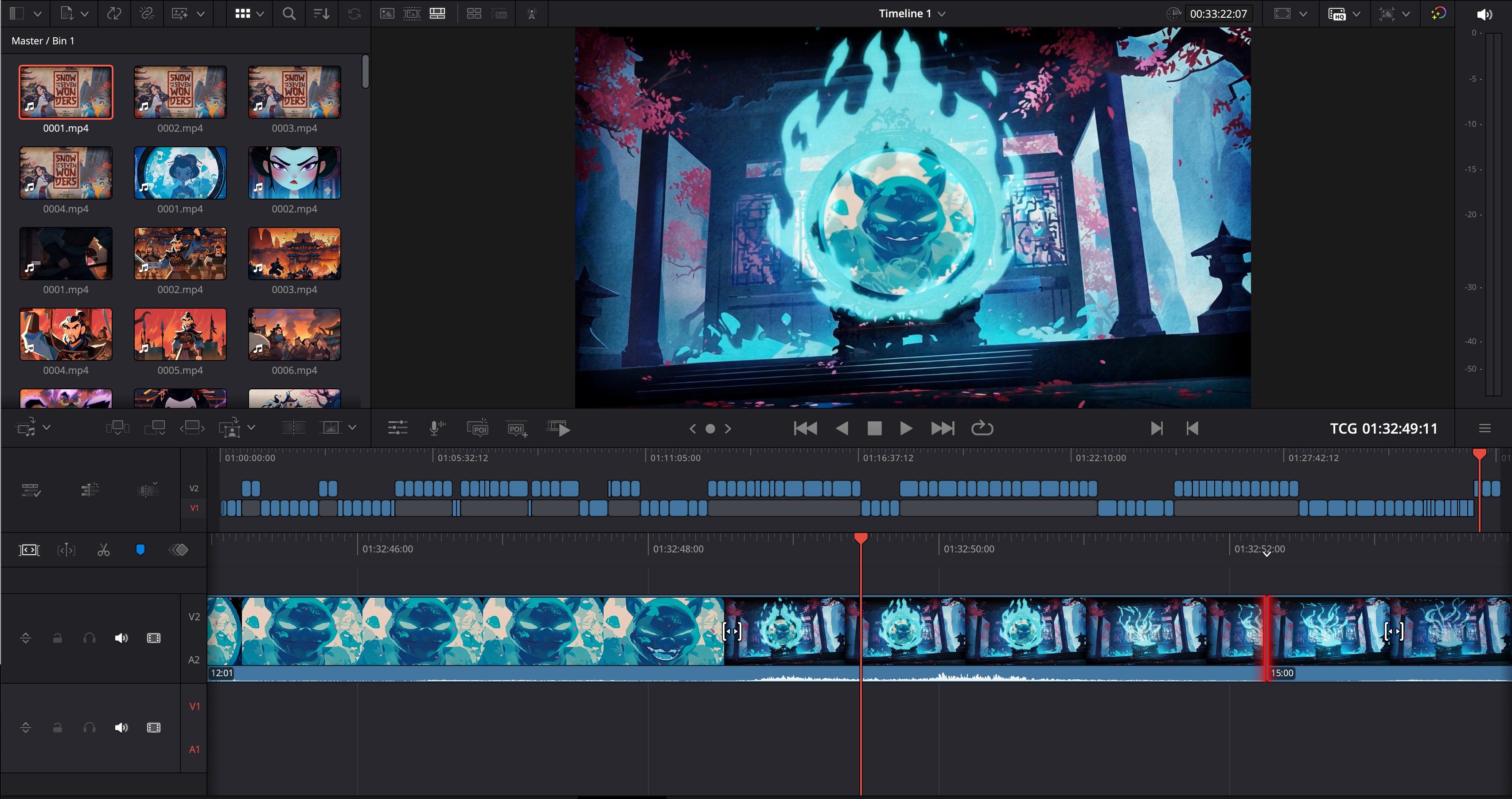Viewport: 1512px width, 799px height.
Task: Select the 0005.mp4 thumbnail
Action: pos(180,334)
